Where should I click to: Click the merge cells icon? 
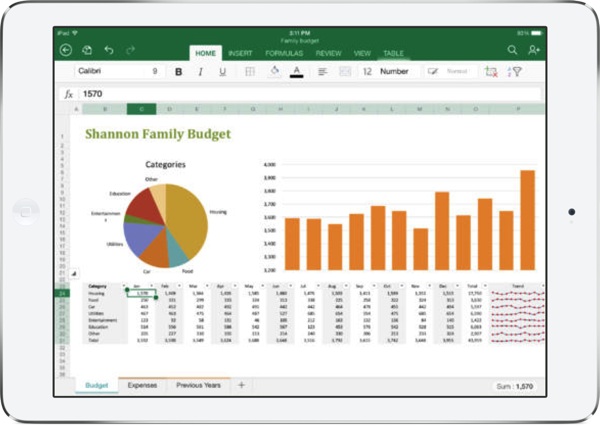coord(345,72)
